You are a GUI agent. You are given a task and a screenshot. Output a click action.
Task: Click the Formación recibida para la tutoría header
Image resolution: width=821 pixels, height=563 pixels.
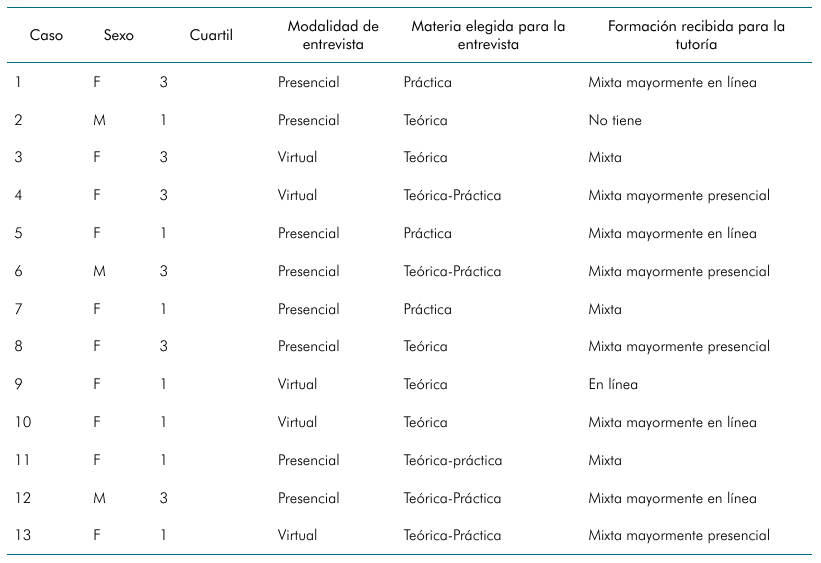click(696, 35)
